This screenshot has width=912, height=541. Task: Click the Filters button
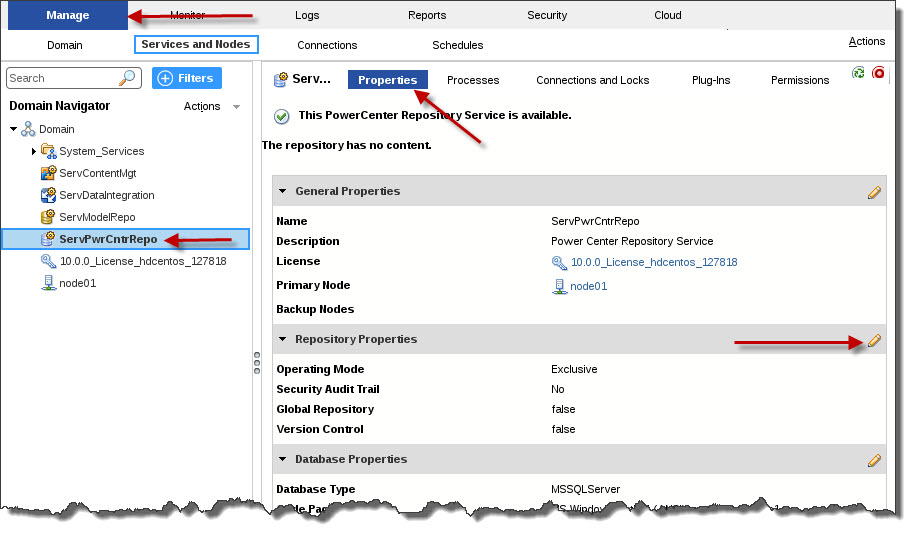pos(187,78)
